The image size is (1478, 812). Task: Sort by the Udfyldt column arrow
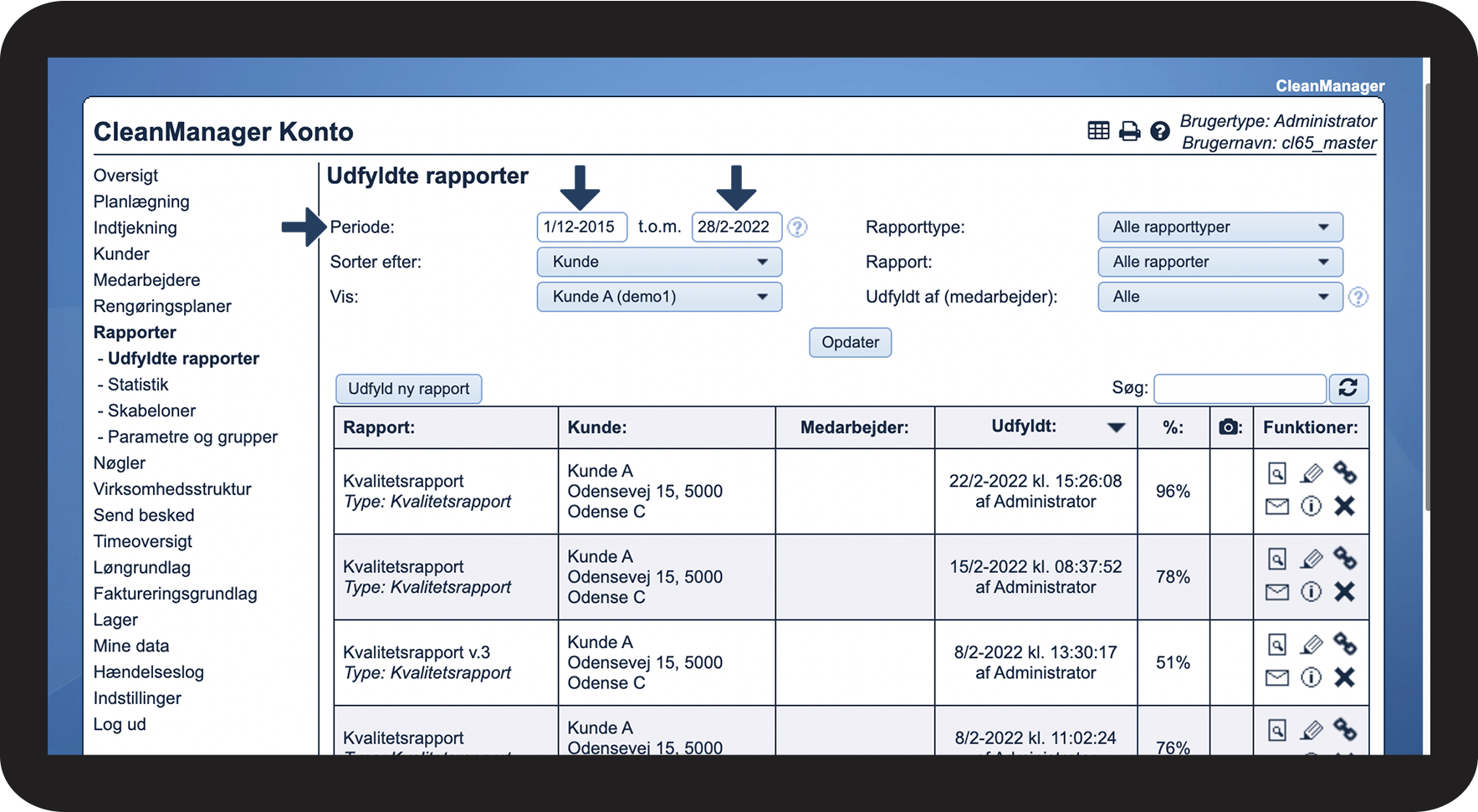point(1116,428)
